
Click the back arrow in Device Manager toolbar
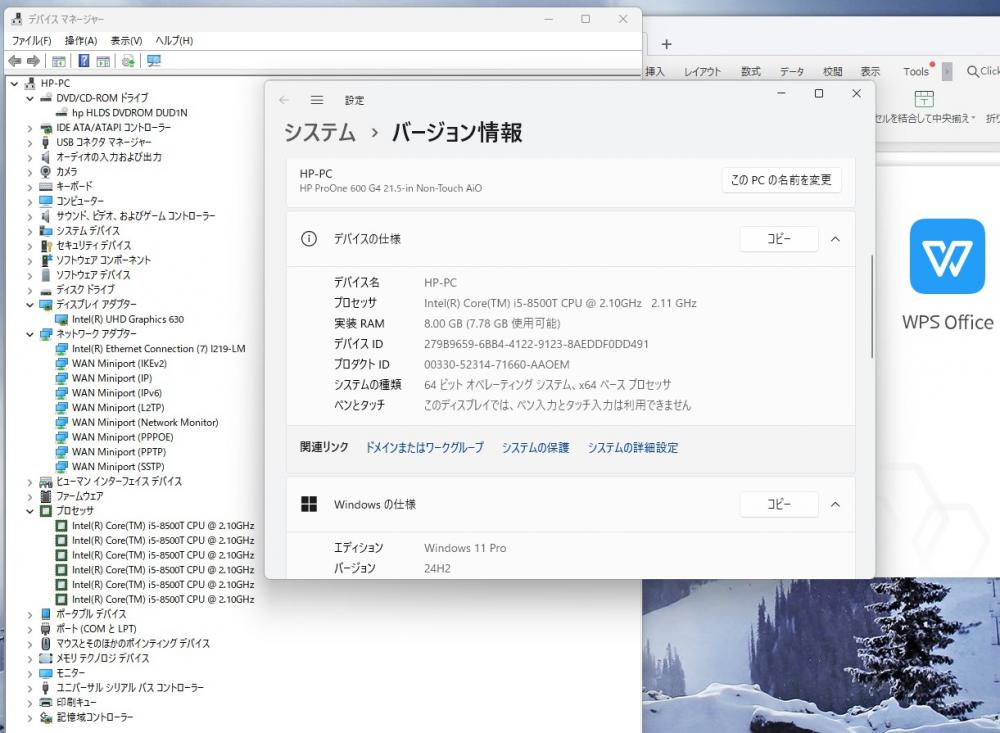point(14,61)
